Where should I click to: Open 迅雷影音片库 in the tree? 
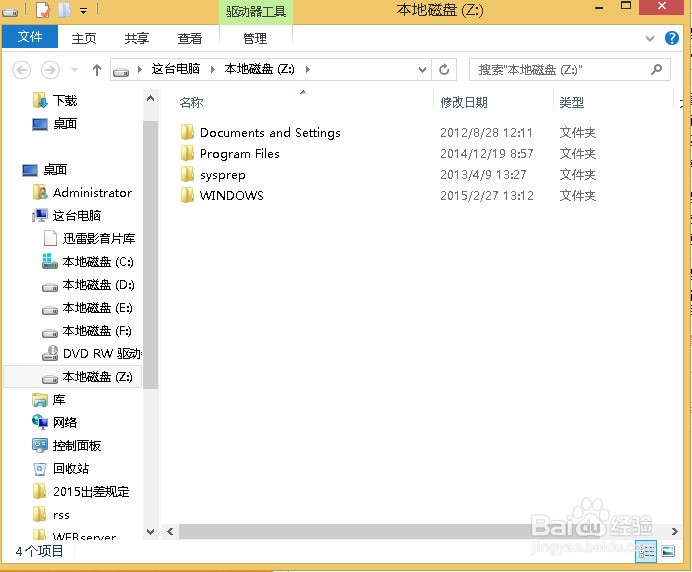click(98, 238)
